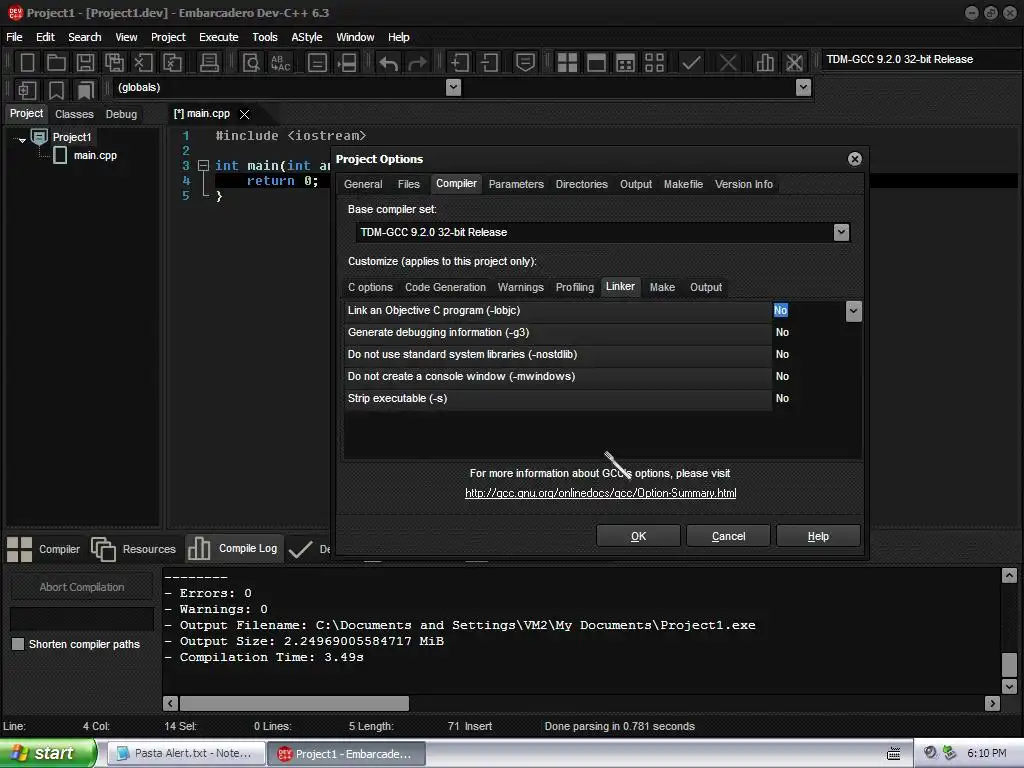Click the Save All toolbar icon
The image size is (1024, 768).
(114, 63)
